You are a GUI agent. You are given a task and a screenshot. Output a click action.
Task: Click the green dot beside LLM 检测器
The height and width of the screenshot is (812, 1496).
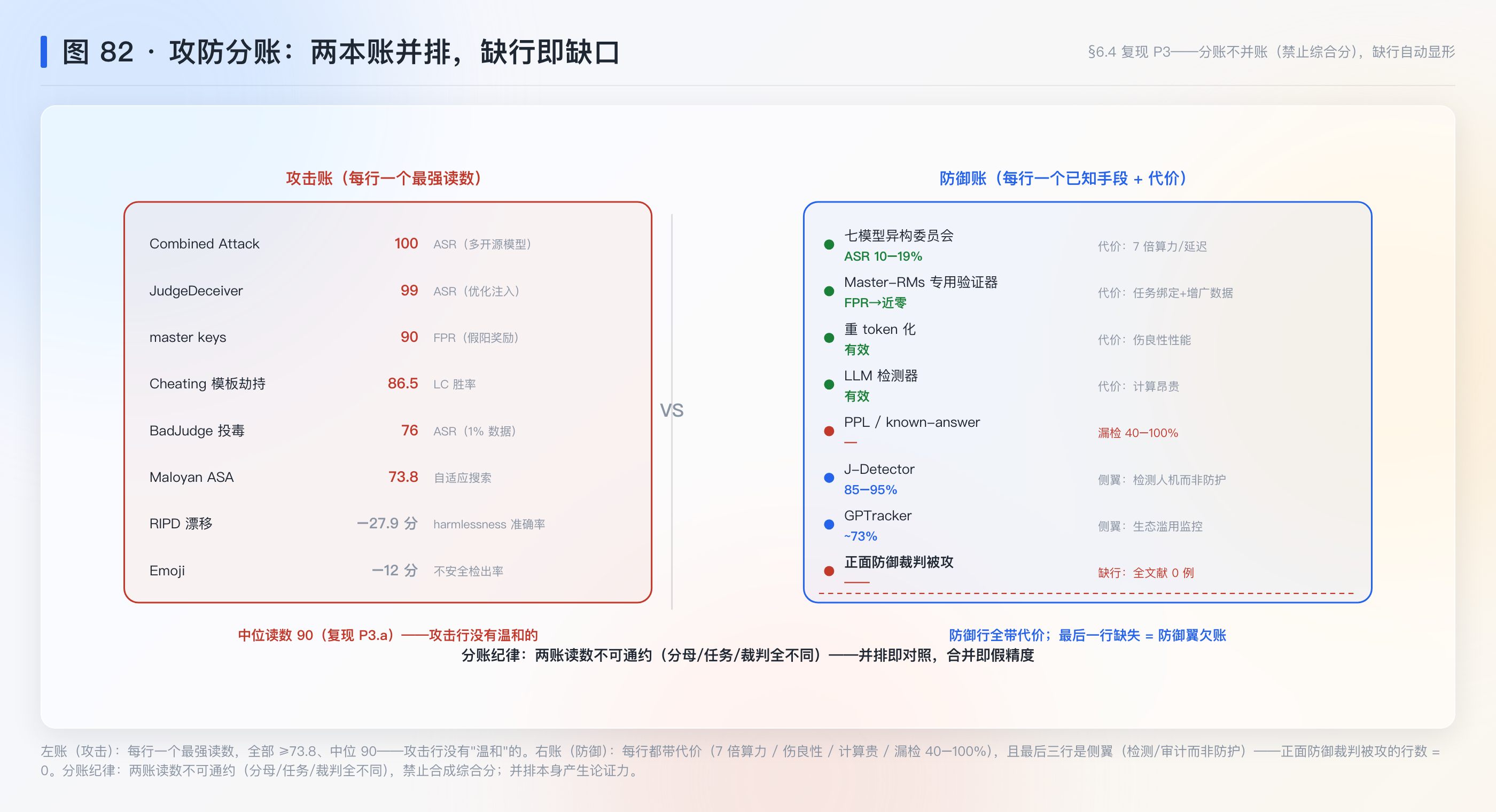[829, 385]
